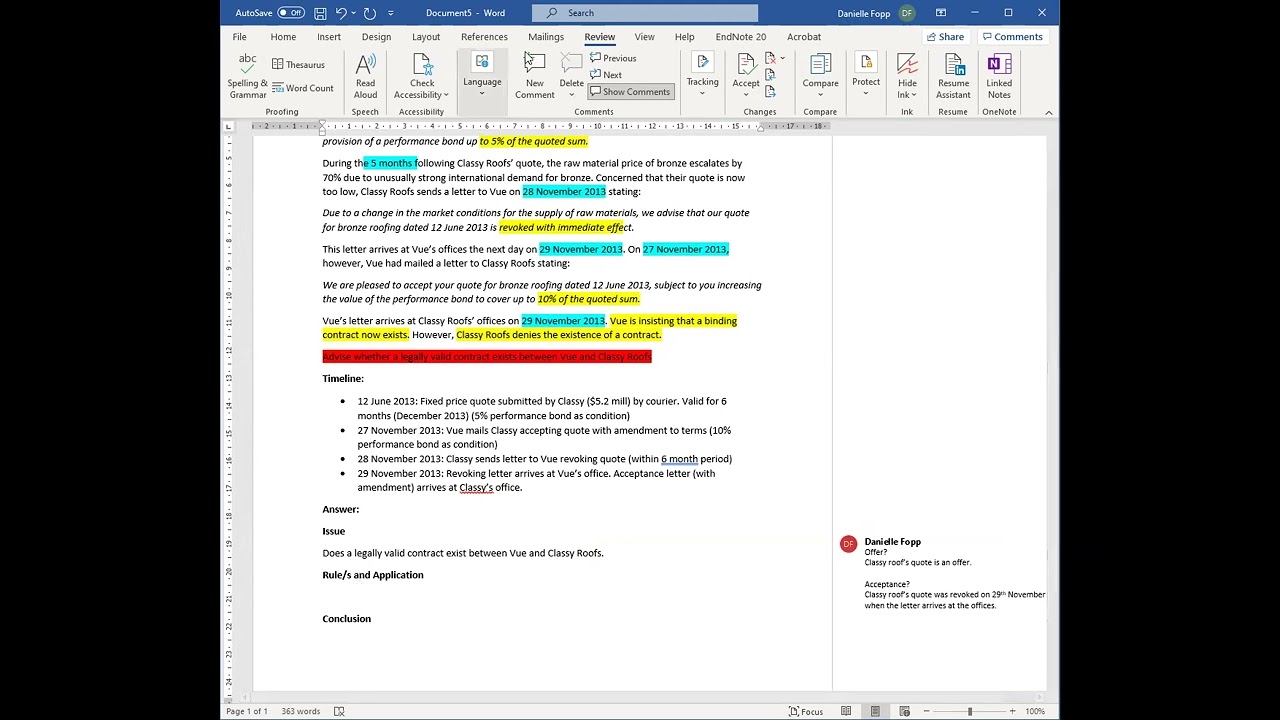
Task: Open Ribbon Display Options icon
Action: point(941,13)
